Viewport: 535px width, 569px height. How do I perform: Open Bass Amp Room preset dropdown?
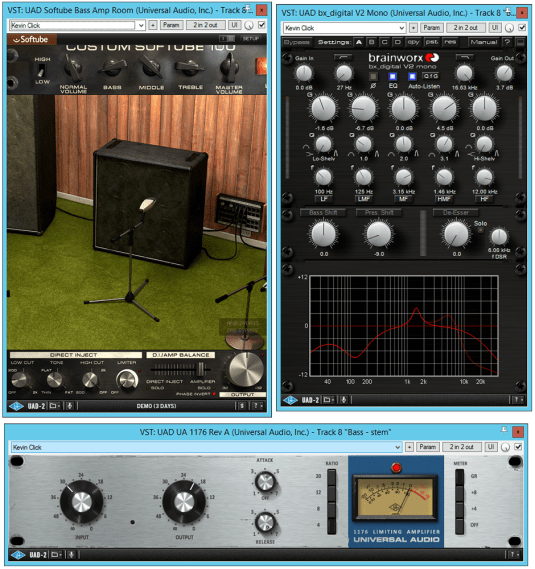pyautogui.click(x=141, y=25)
